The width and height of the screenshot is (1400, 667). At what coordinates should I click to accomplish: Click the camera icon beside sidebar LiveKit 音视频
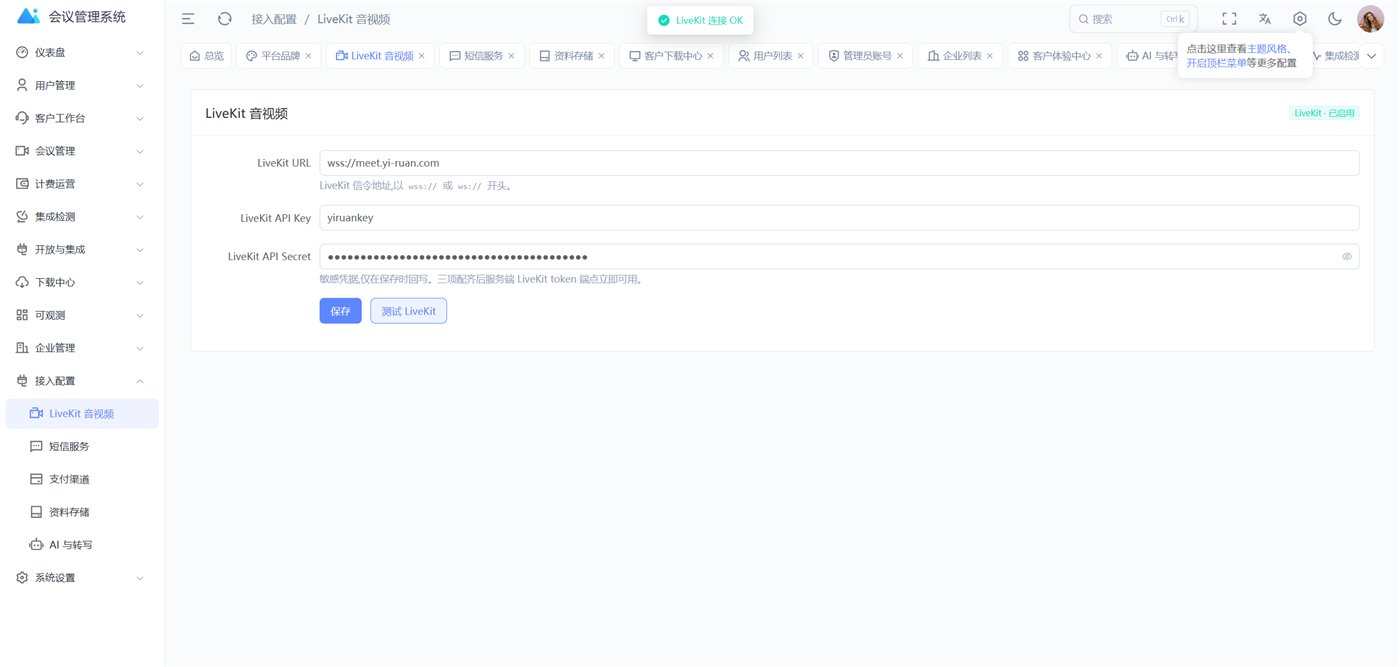point(36,414)
